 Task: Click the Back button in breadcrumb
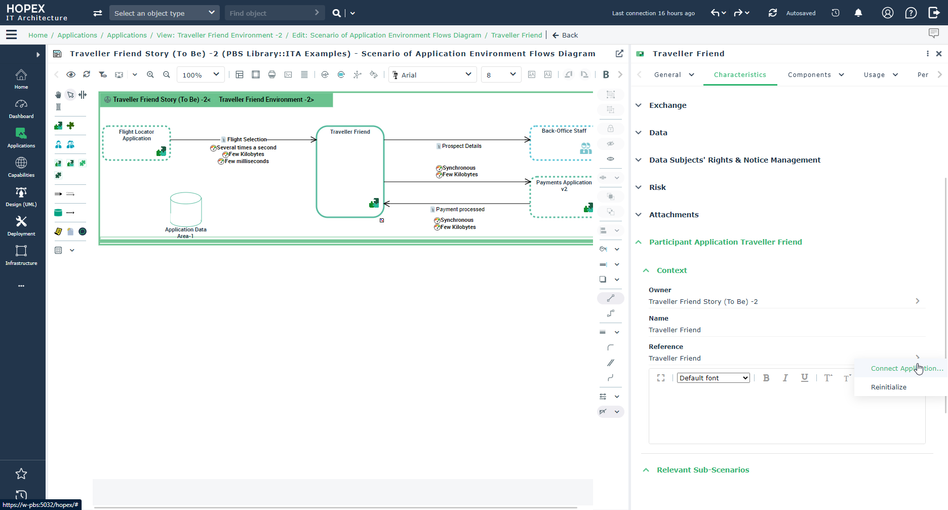pos(565,35)
